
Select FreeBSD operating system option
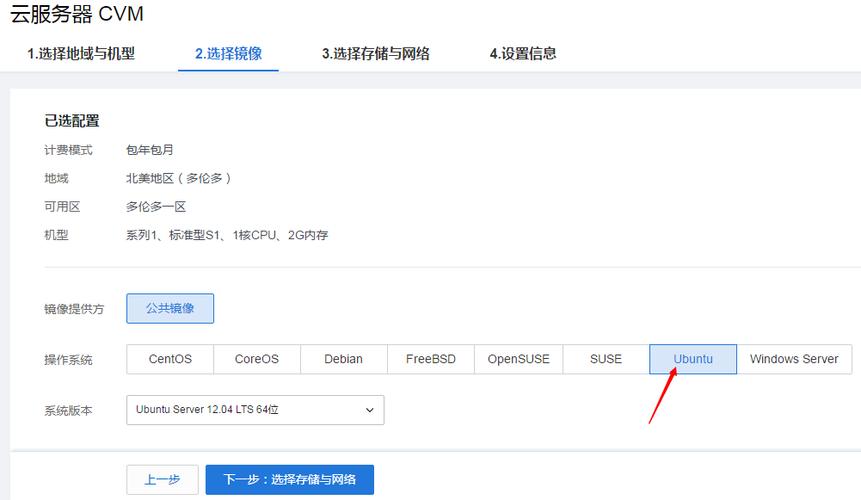(431, 359)
